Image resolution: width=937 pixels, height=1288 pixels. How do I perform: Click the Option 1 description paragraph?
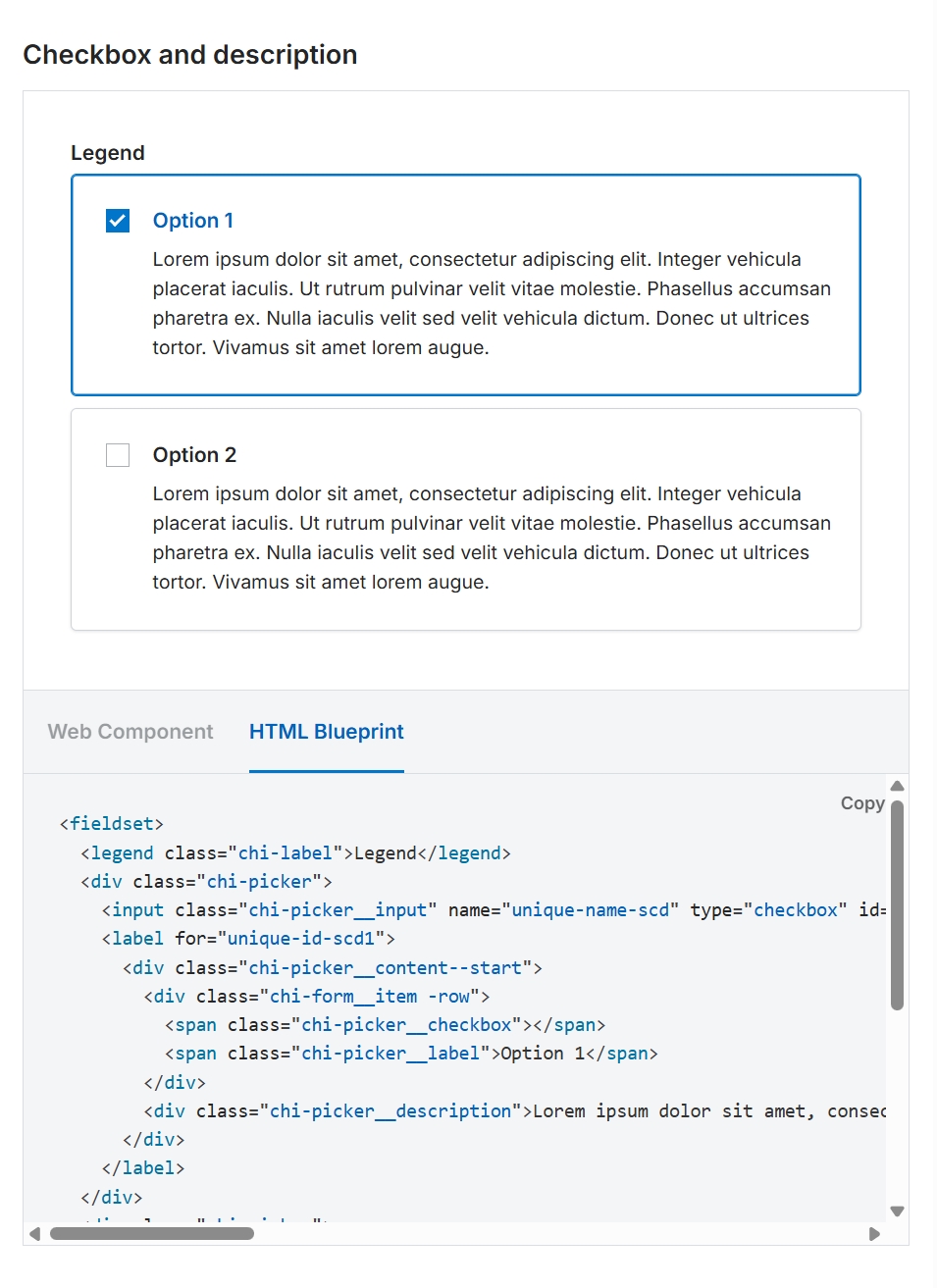[x=491, y=303]
